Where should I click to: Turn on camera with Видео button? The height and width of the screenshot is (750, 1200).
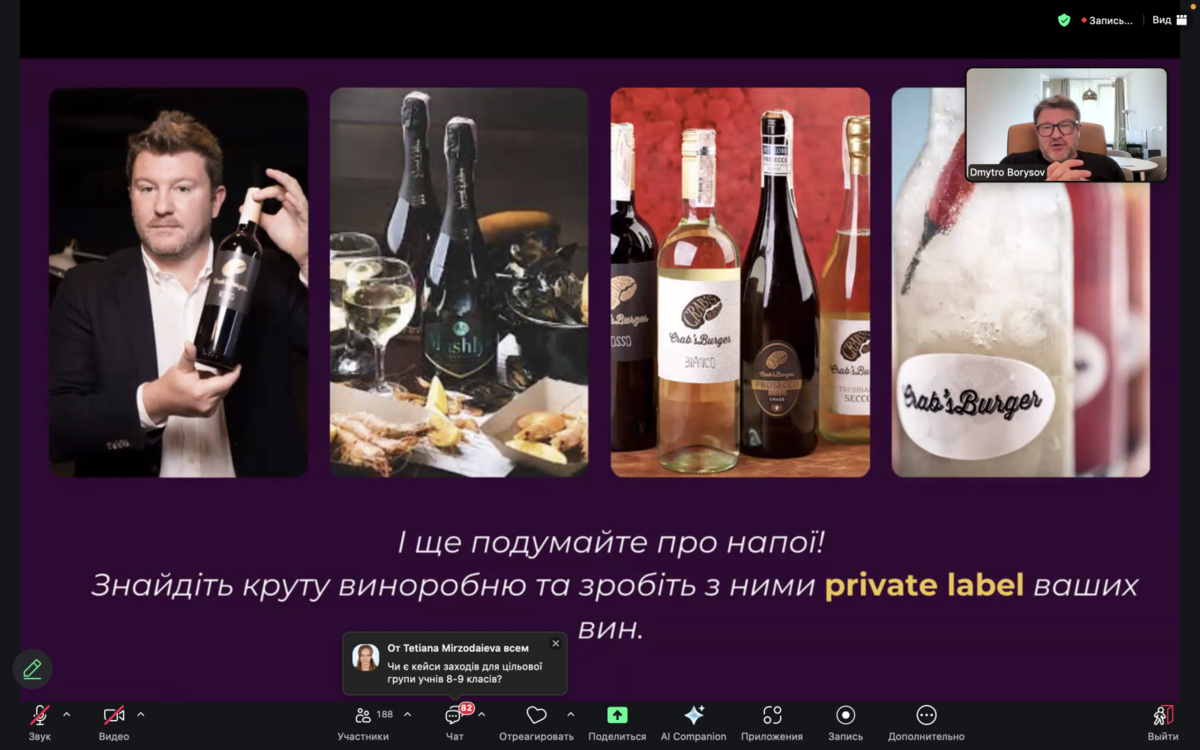pos(114,716)
